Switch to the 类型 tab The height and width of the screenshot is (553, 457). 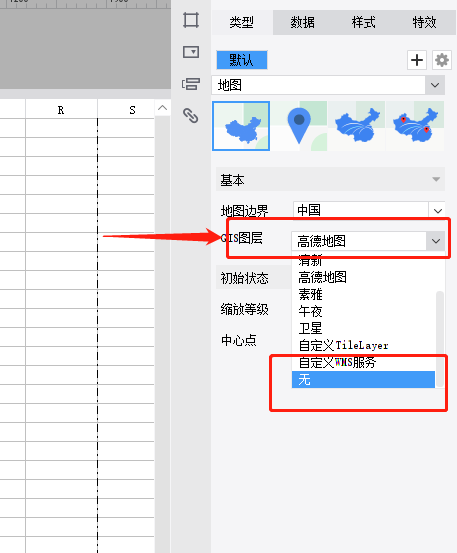click(x=242, y=22)
